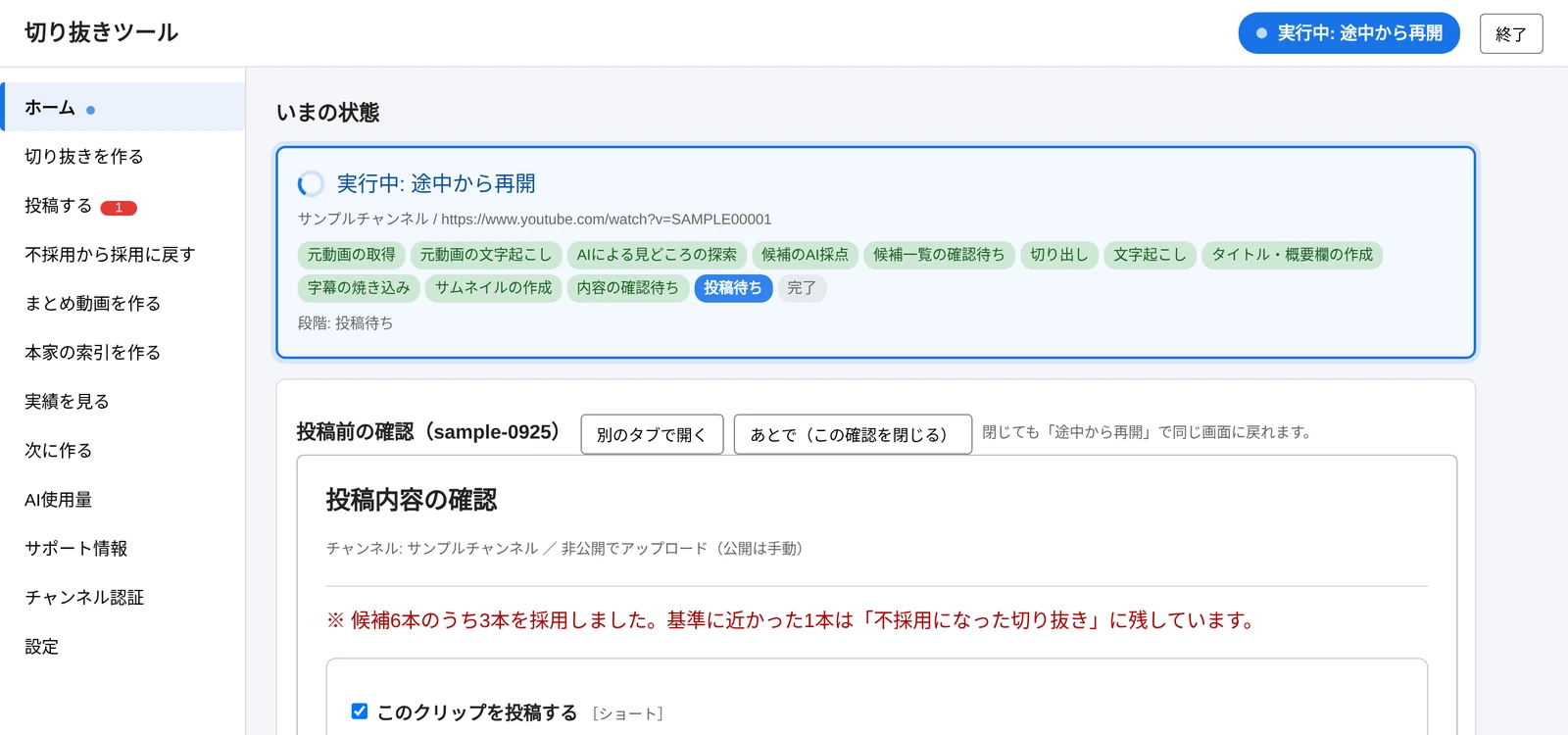1568x735 pixels.
Task: Click the AIによる見どころの探索 chip
Action: point(657,255)
